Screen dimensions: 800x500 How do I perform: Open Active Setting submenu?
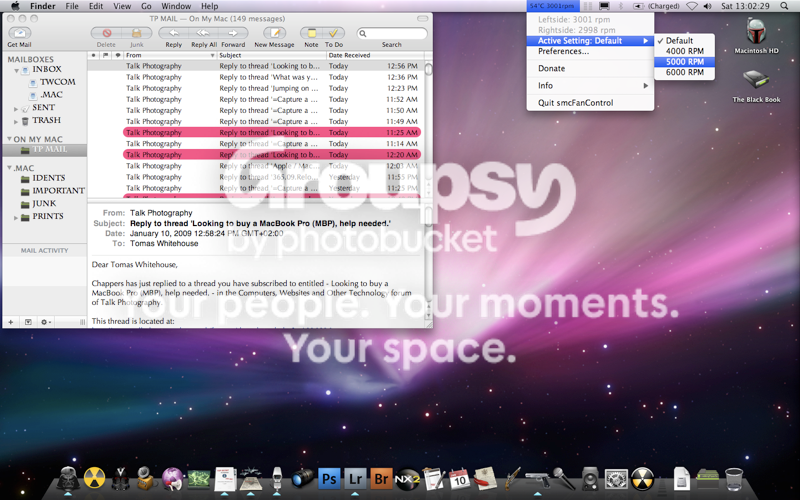[590, 40]
